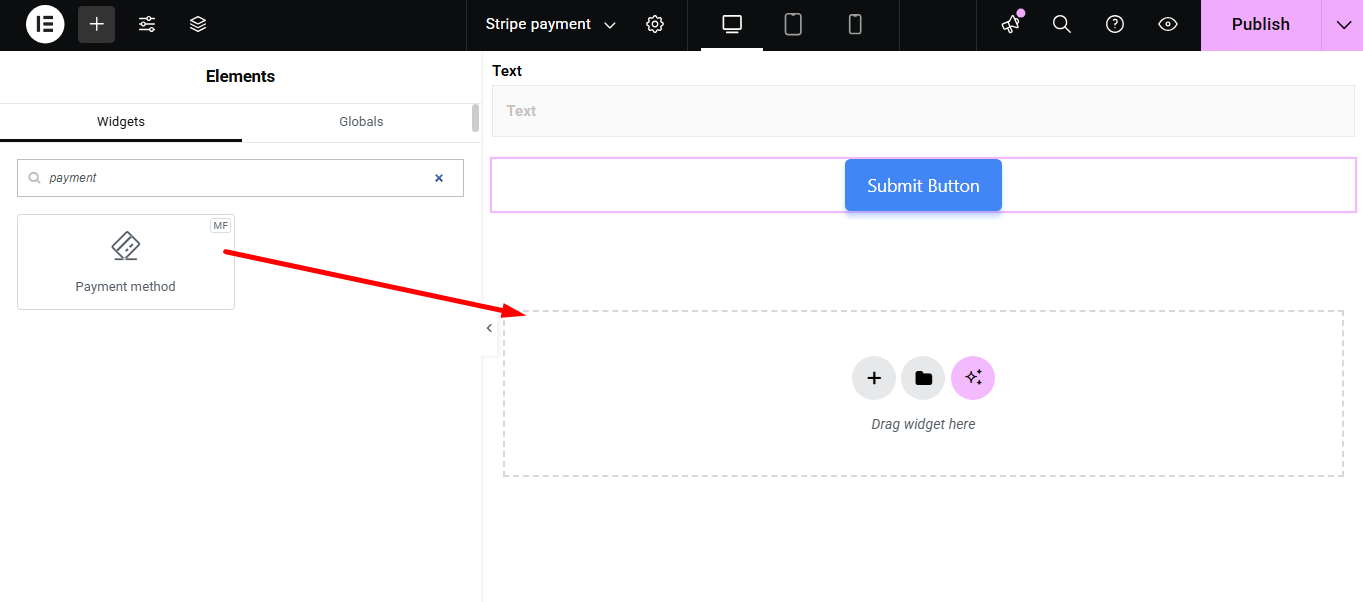Viewport: 1363px width, 602px height.
Task: Preview changes with the eye icon
Action: [1167, 24]
